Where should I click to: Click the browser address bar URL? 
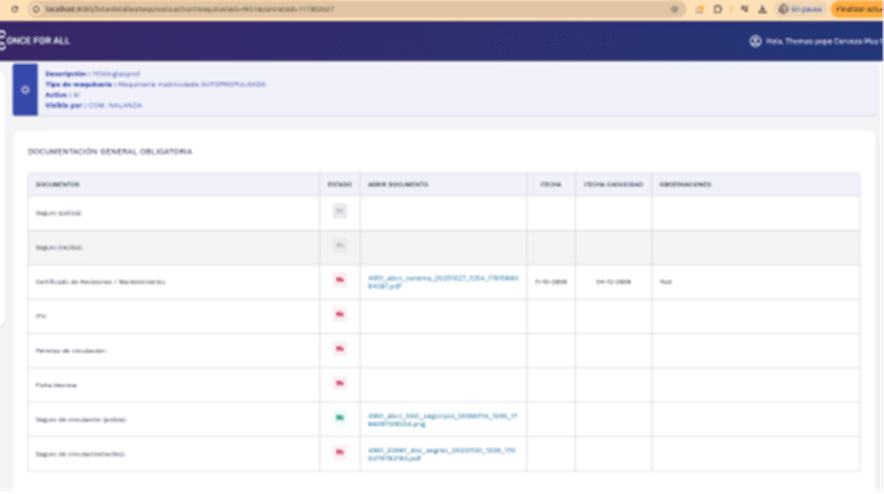[x=300, y=8]
